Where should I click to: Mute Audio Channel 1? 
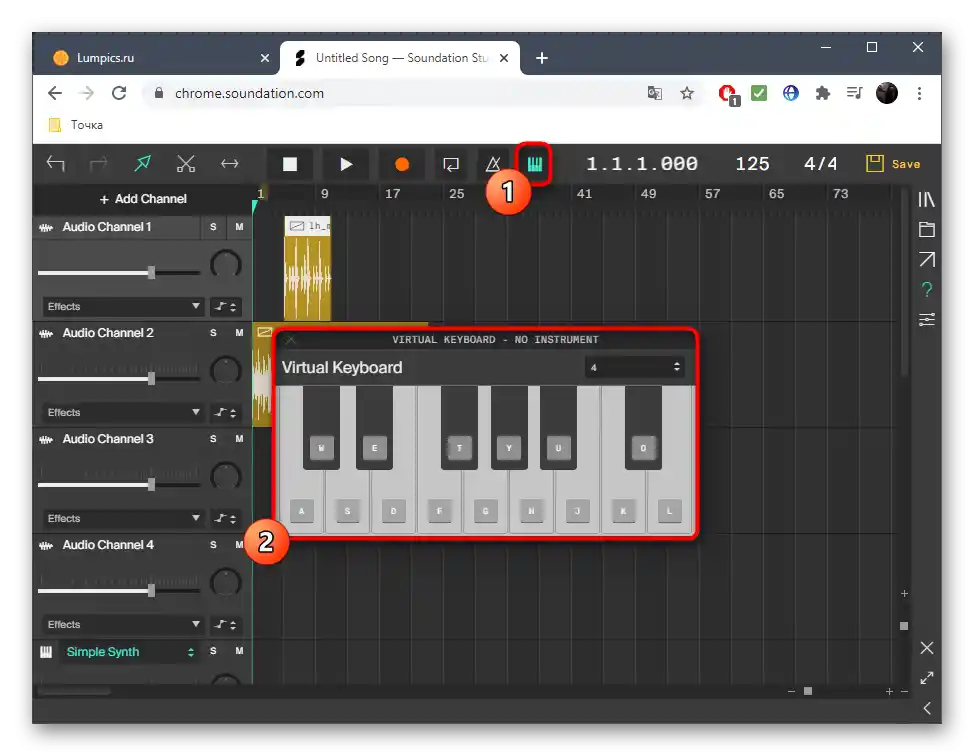click(239, 227)
